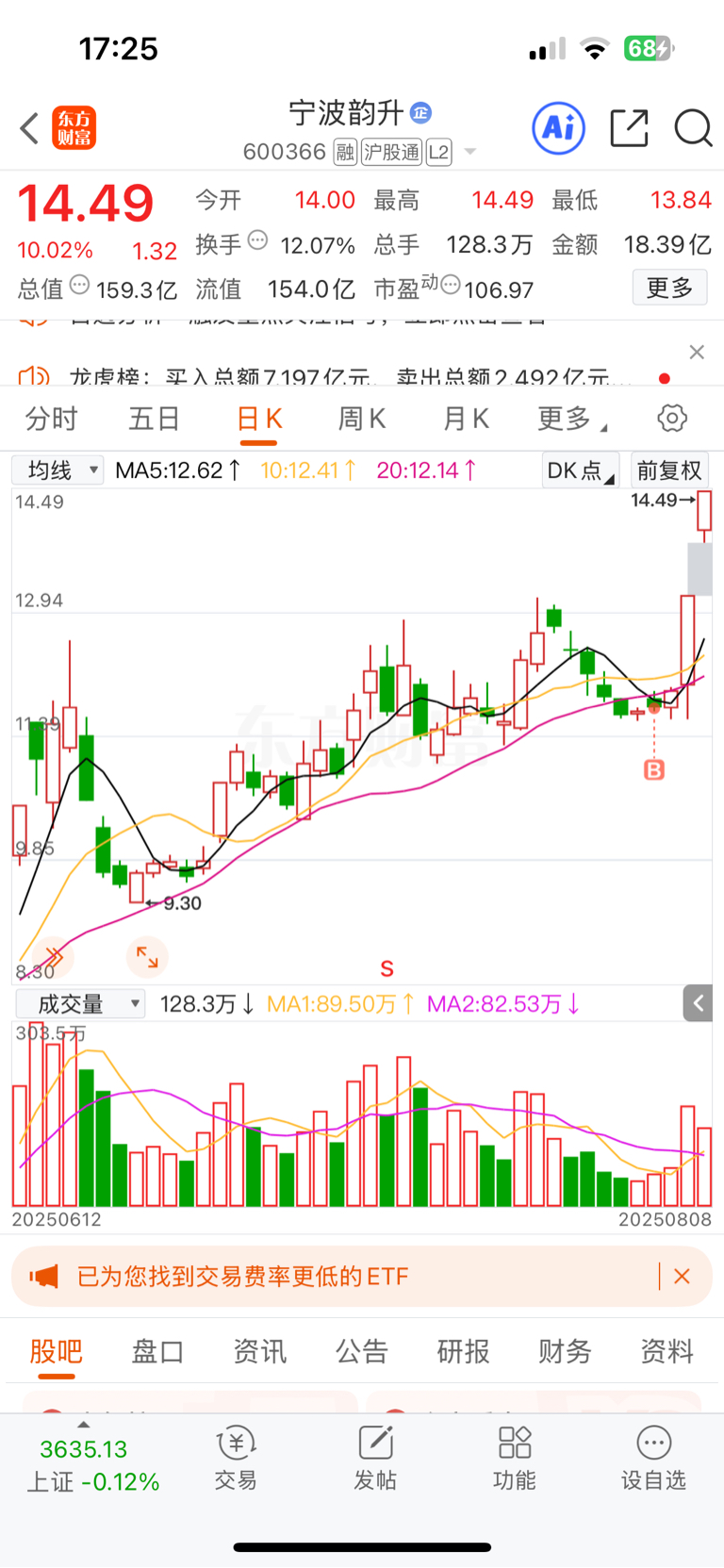724x1568 pixels.
Task: Tap the fullscreen expand chart icon
Action: pyautogui.click(x=147, y=957)
